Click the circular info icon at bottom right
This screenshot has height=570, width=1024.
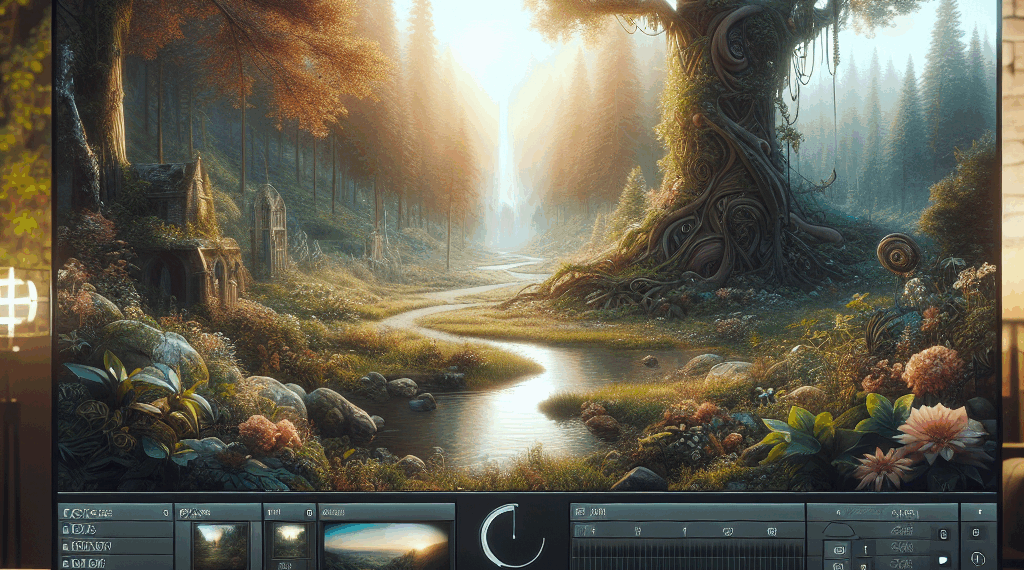coord(977,558)
